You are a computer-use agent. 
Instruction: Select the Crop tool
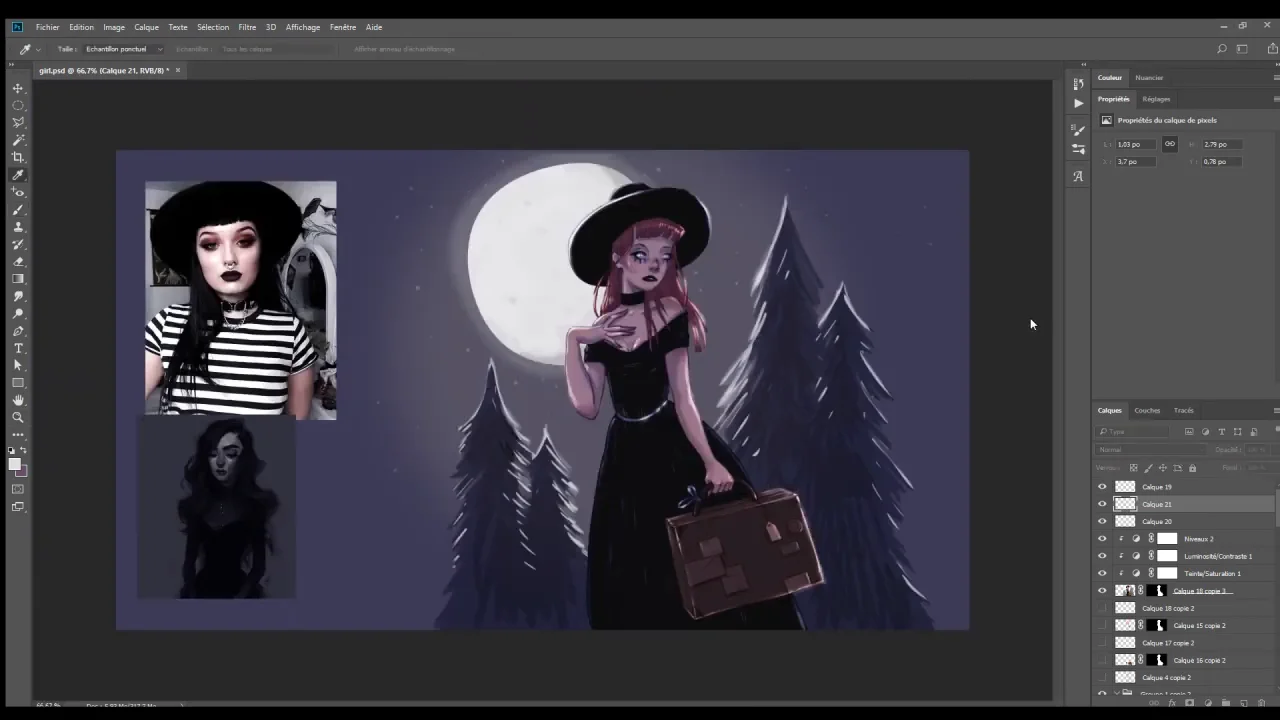(x=18, y=157)
